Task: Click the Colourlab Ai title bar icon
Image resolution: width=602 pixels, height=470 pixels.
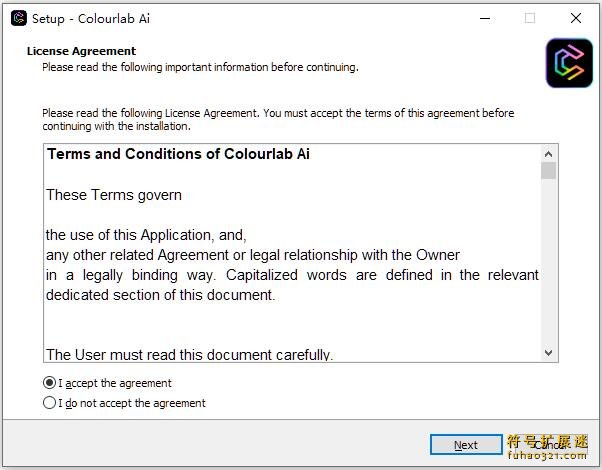Action: (18, 18)
